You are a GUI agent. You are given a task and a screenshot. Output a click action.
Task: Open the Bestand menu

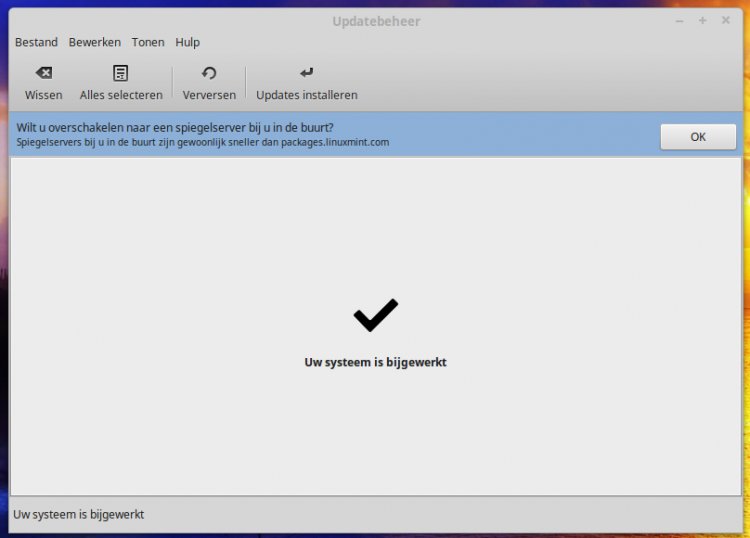36,42
